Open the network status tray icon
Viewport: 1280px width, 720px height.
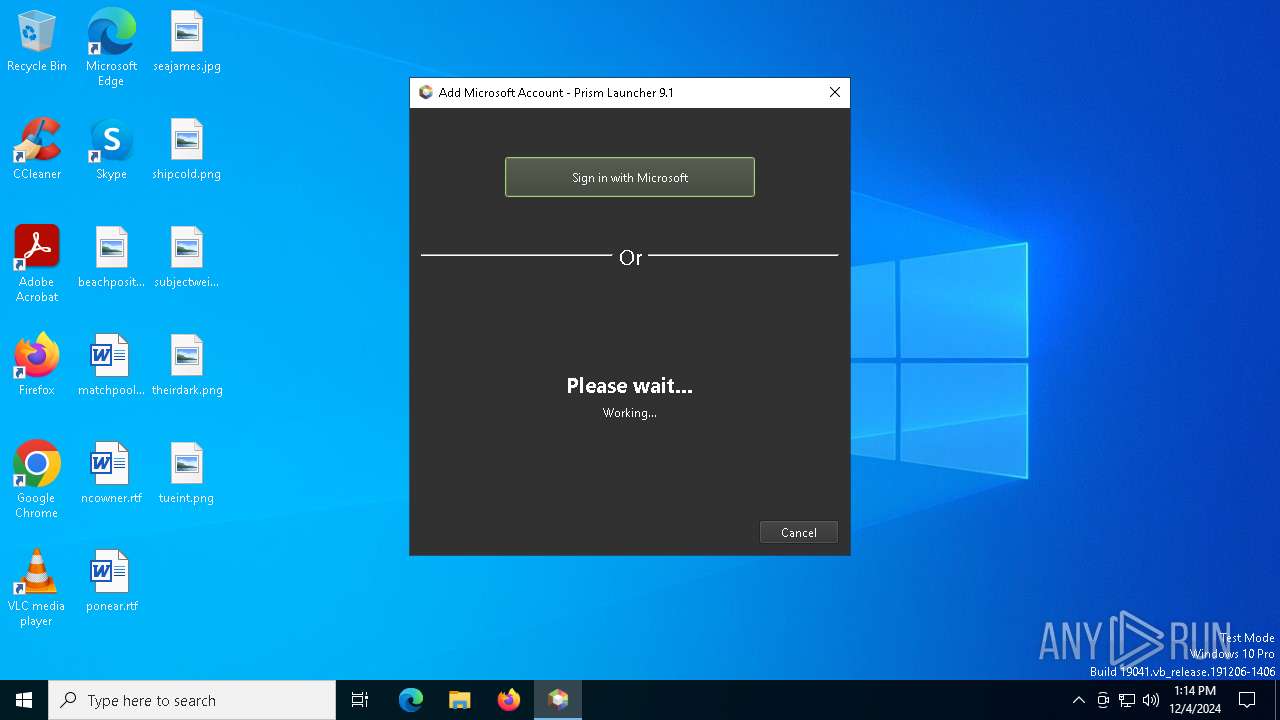[1127, 700]
